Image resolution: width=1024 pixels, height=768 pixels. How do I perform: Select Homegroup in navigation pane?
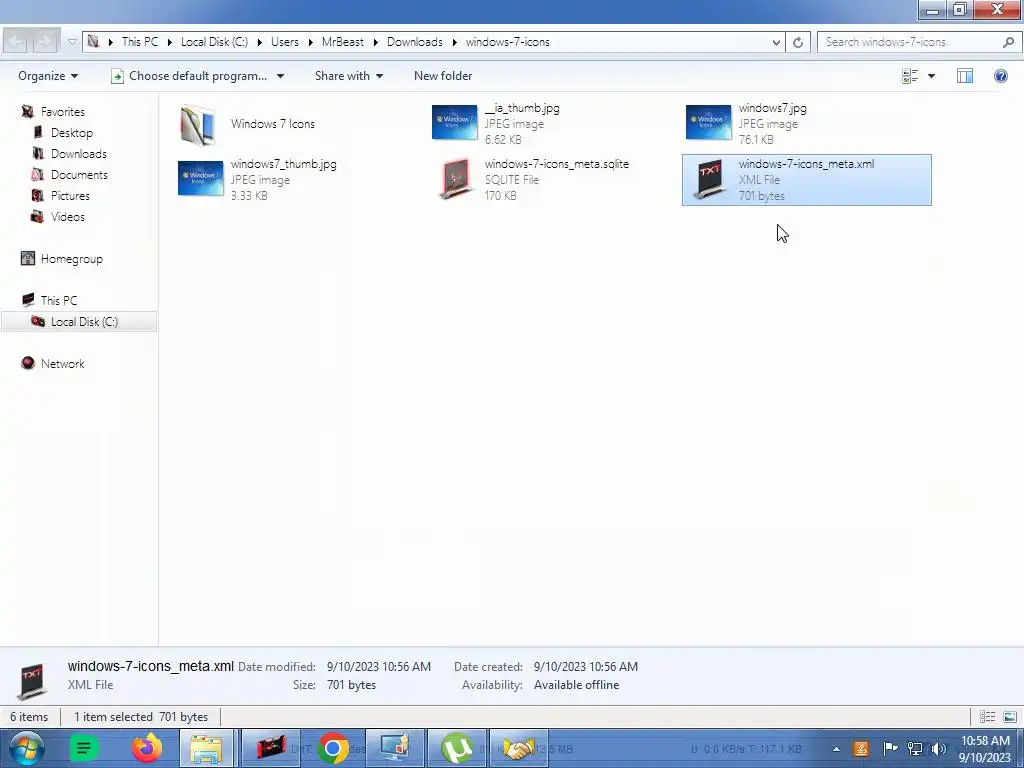click(71, 259)
